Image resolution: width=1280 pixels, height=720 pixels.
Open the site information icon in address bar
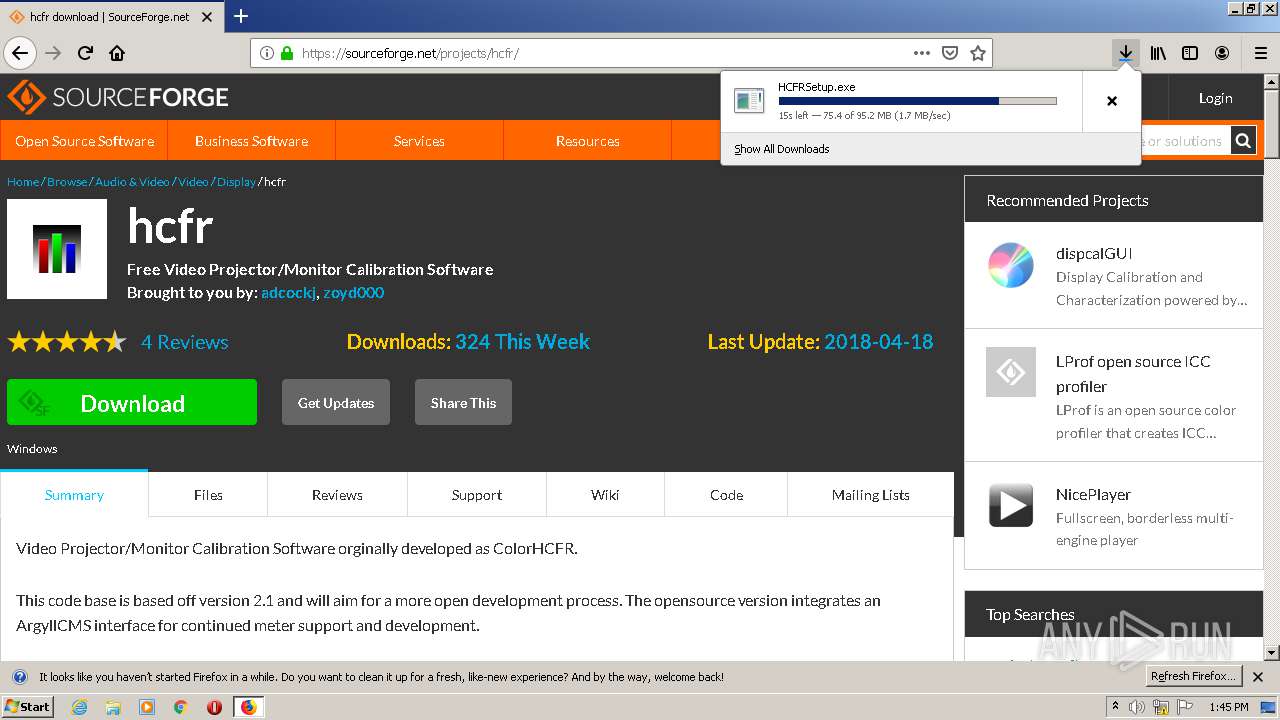[x=266, y=53]
